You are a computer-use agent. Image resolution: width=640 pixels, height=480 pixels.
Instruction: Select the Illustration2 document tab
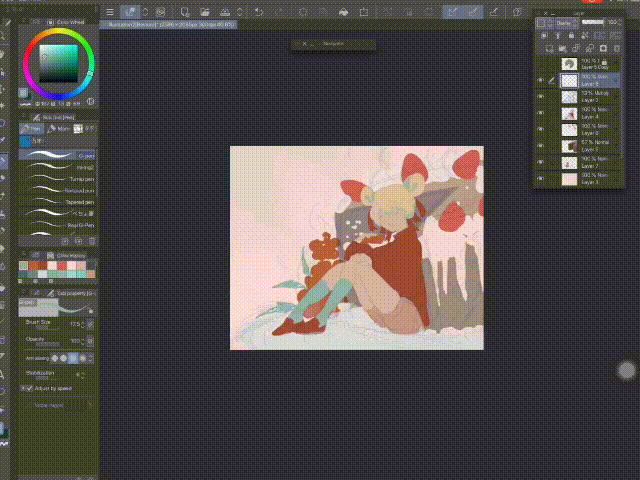(x=169, y=24)
